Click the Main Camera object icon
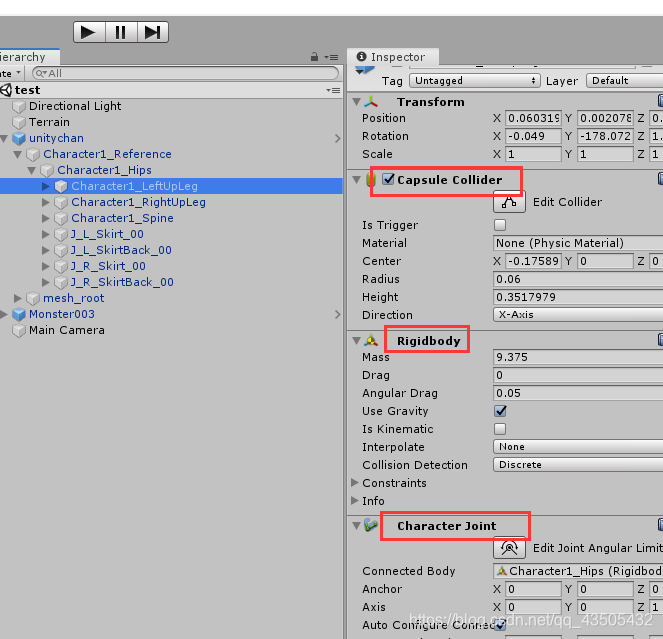This screenshot has width=663, height=639. click(19, 330)
